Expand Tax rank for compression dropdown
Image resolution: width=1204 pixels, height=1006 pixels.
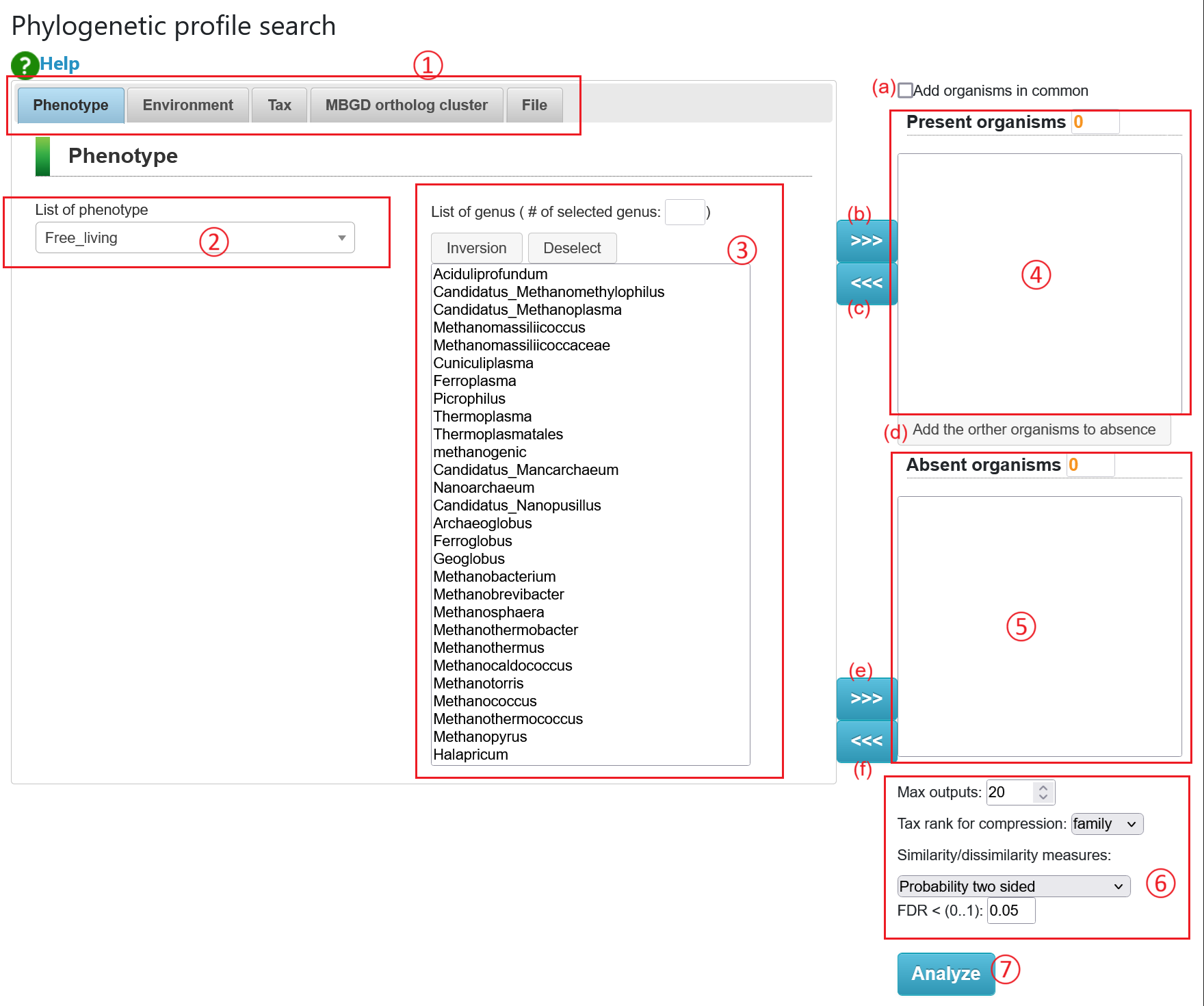1106,824
